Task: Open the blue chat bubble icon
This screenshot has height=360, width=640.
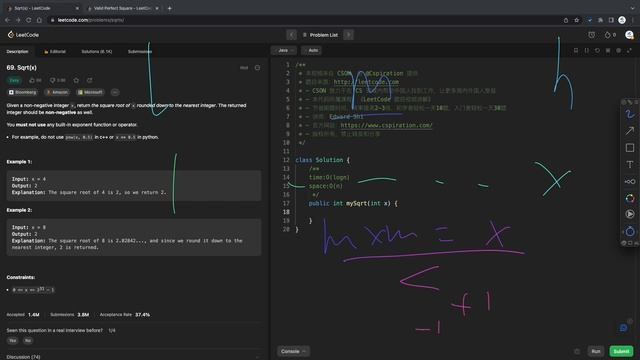Action: tap(624, 328)
